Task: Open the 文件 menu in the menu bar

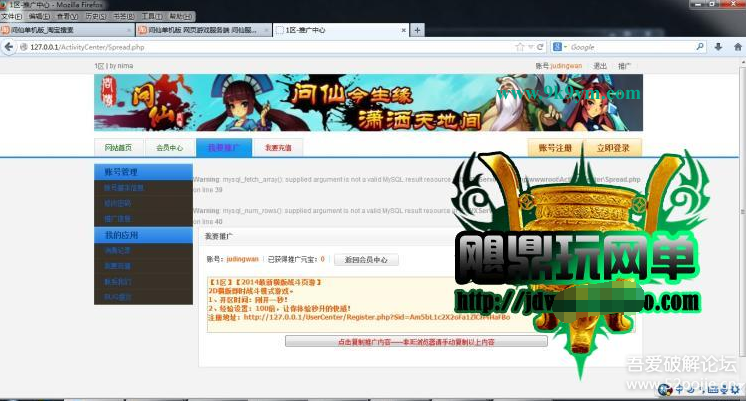Action: pos(12,17)
